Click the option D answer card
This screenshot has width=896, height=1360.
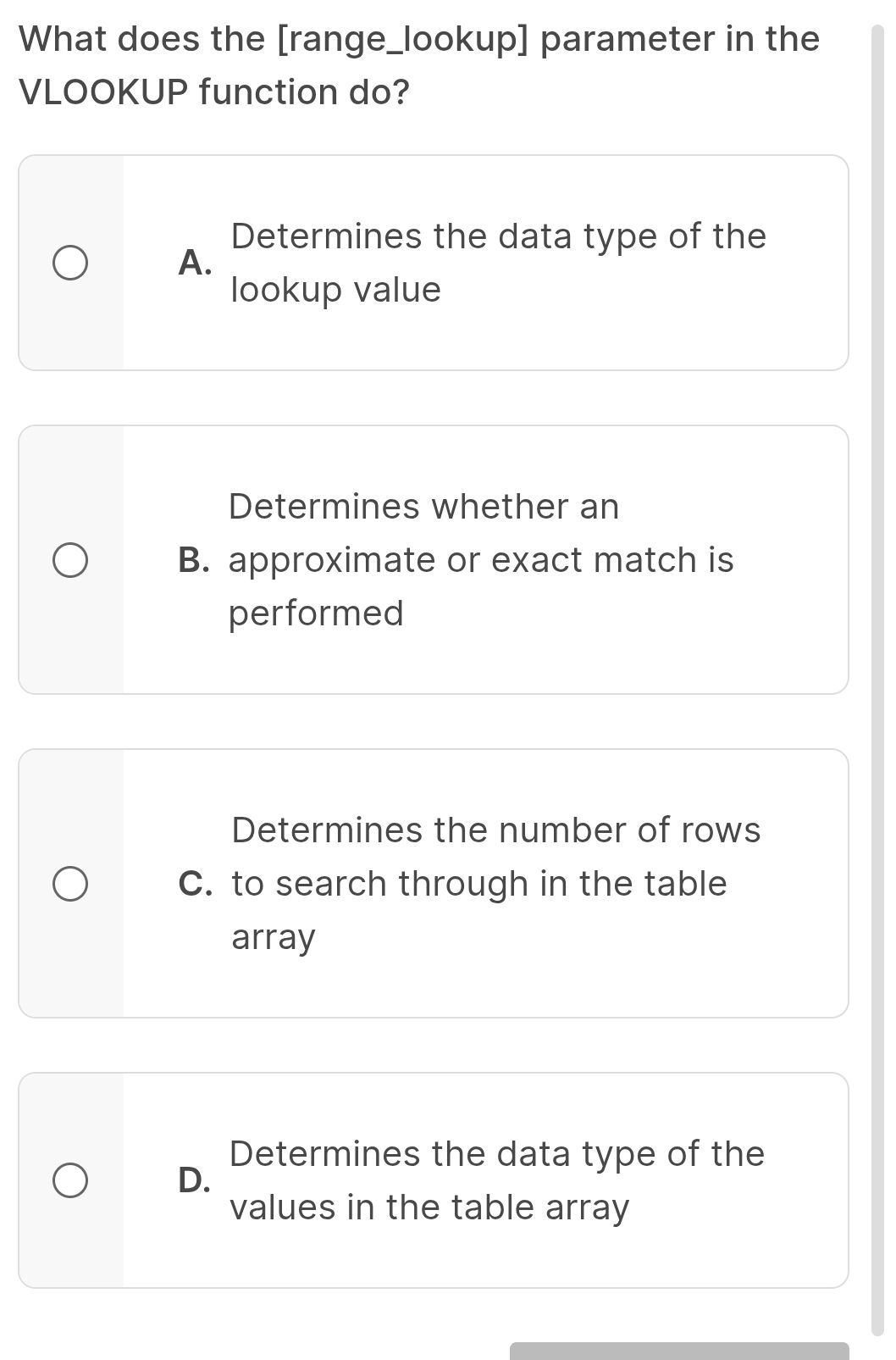pyautogui.click(x=434, y=1179)
